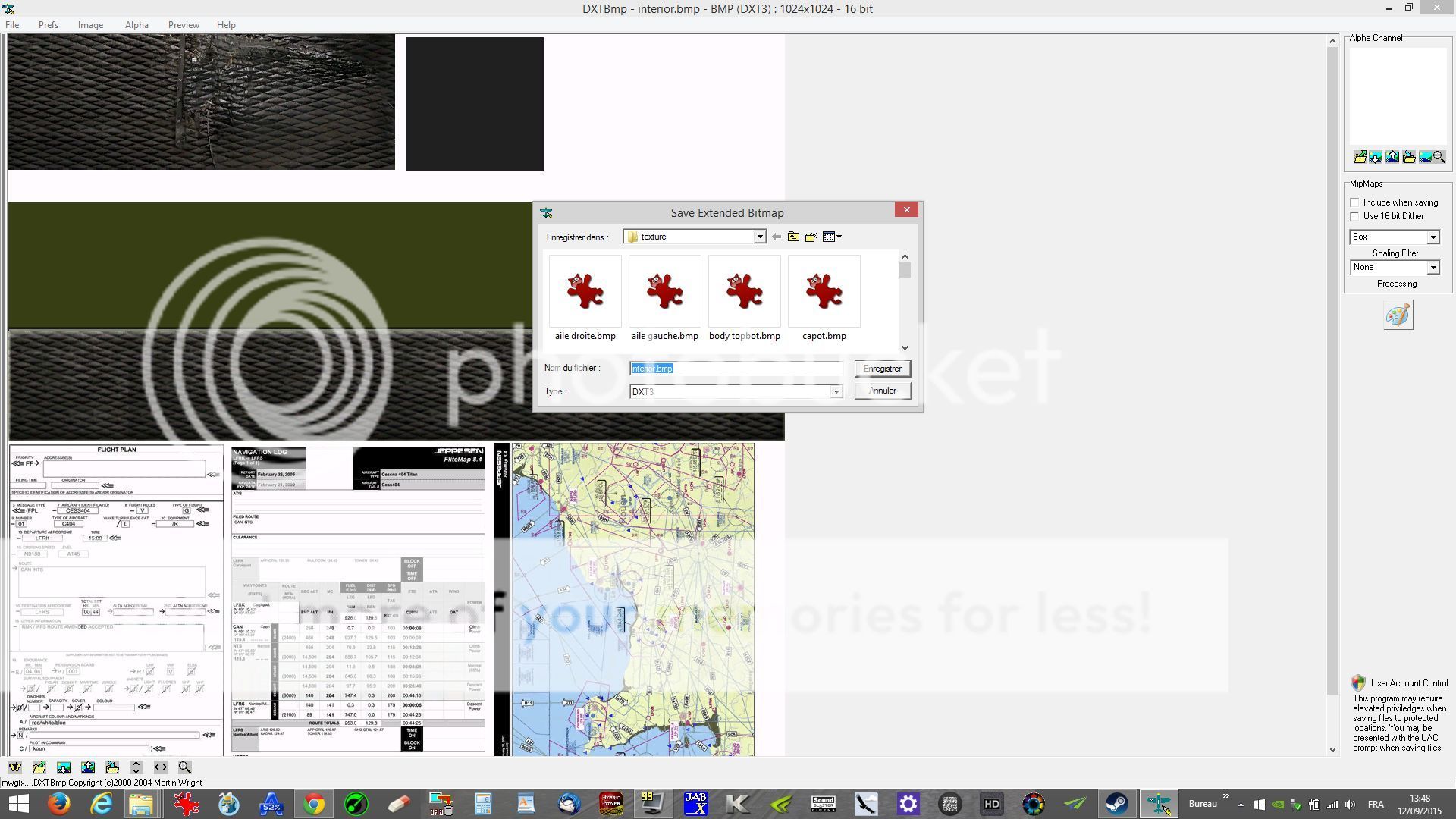The image size is (1456, 819).
Task: Click the alpha save-to-folder icon
Action: tap(1409, 157)
